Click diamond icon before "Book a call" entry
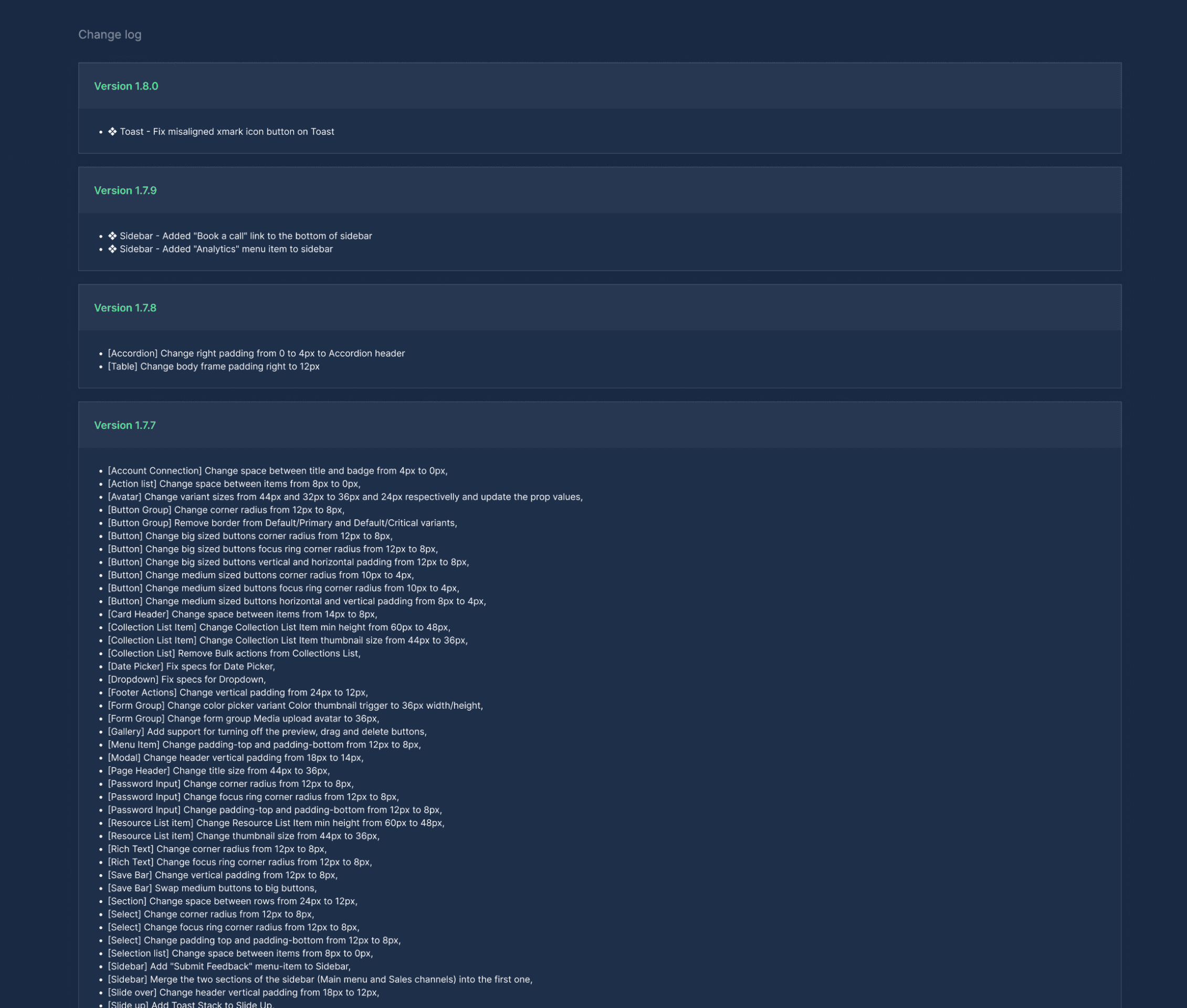 pos(112,236)
